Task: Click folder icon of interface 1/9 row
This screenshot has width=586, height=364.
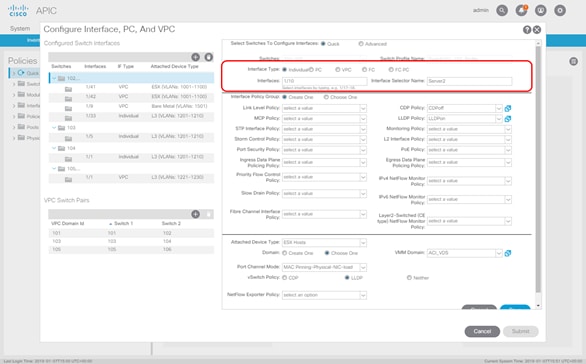Action: tap(68, 108)
